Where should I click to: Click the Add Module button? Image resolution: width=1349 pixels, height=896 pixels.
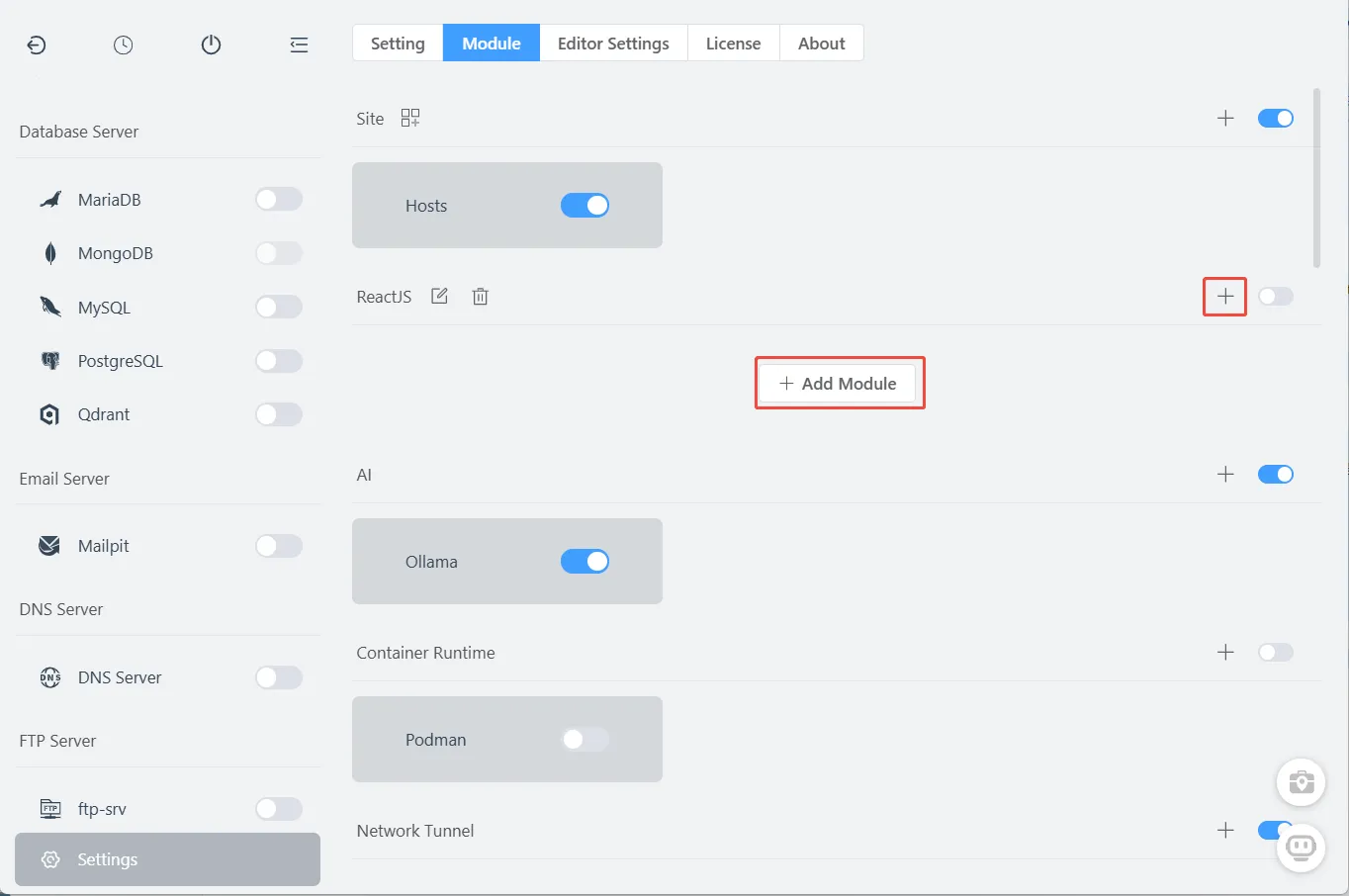tap(839, 384)
